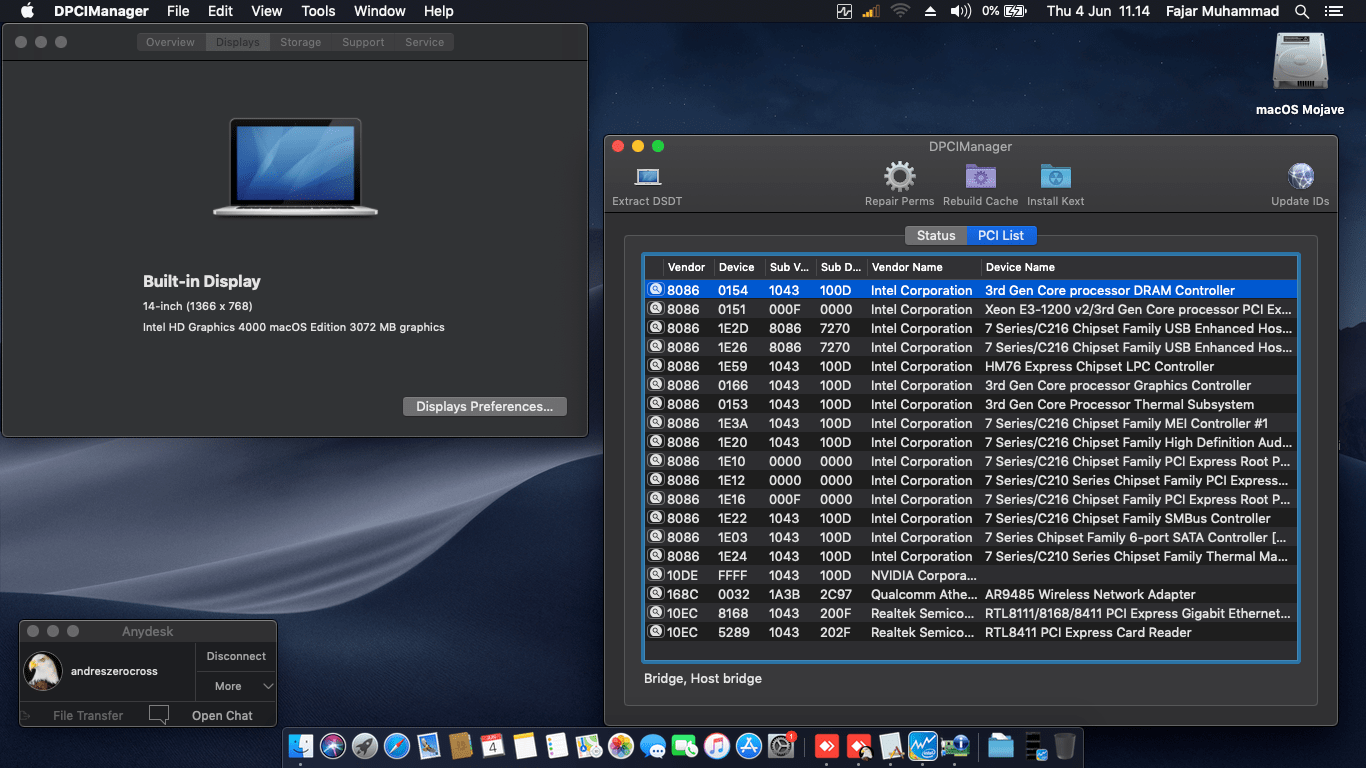
Task: Select the NVIDIA Corporation row
Action: click(x=970, y=575)
